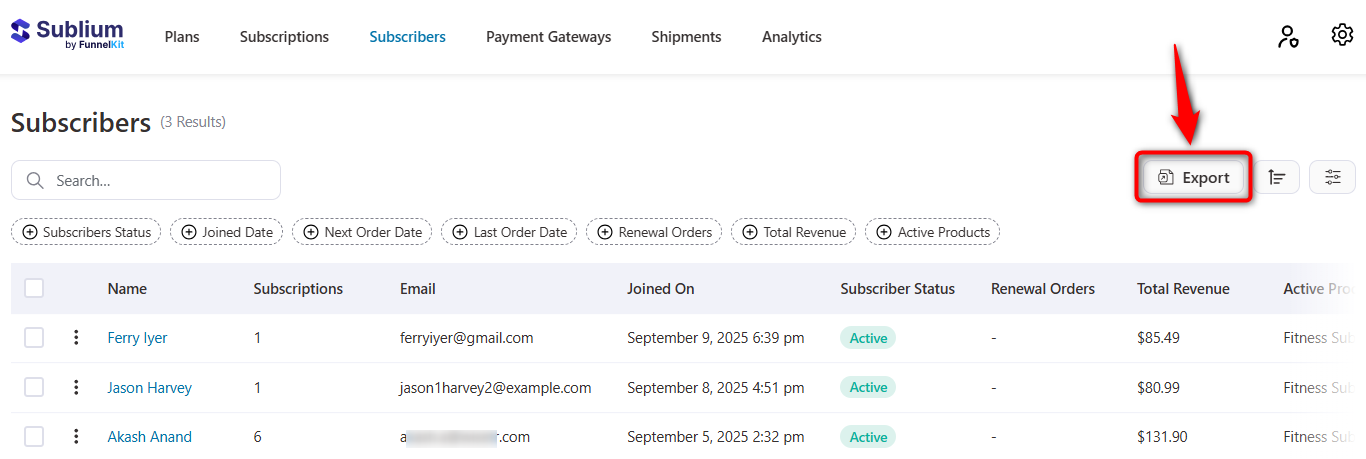The height and width of the screenshot is (459, 1366).
Task: Open the Total Revenue filter
Action: [x=794, y=232]
